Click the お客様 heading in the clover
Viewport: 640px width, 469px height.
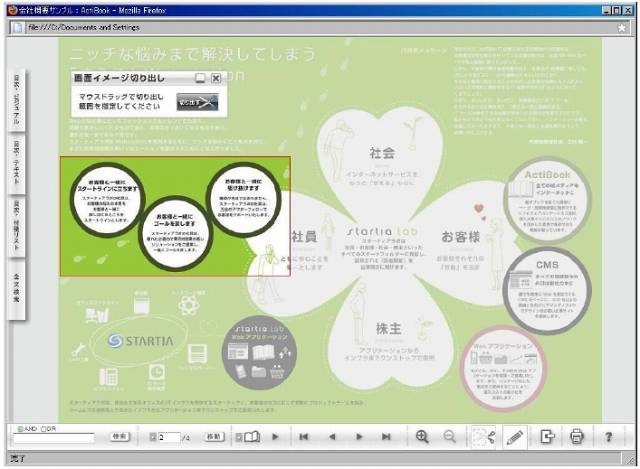[461, 237]
